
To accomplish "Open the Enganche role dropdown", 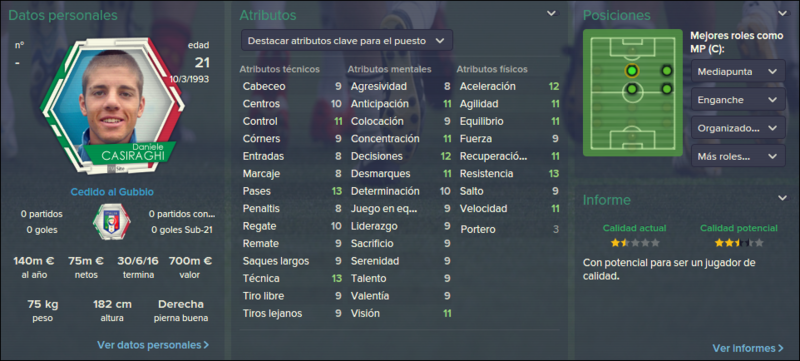I will pos(738,100).
